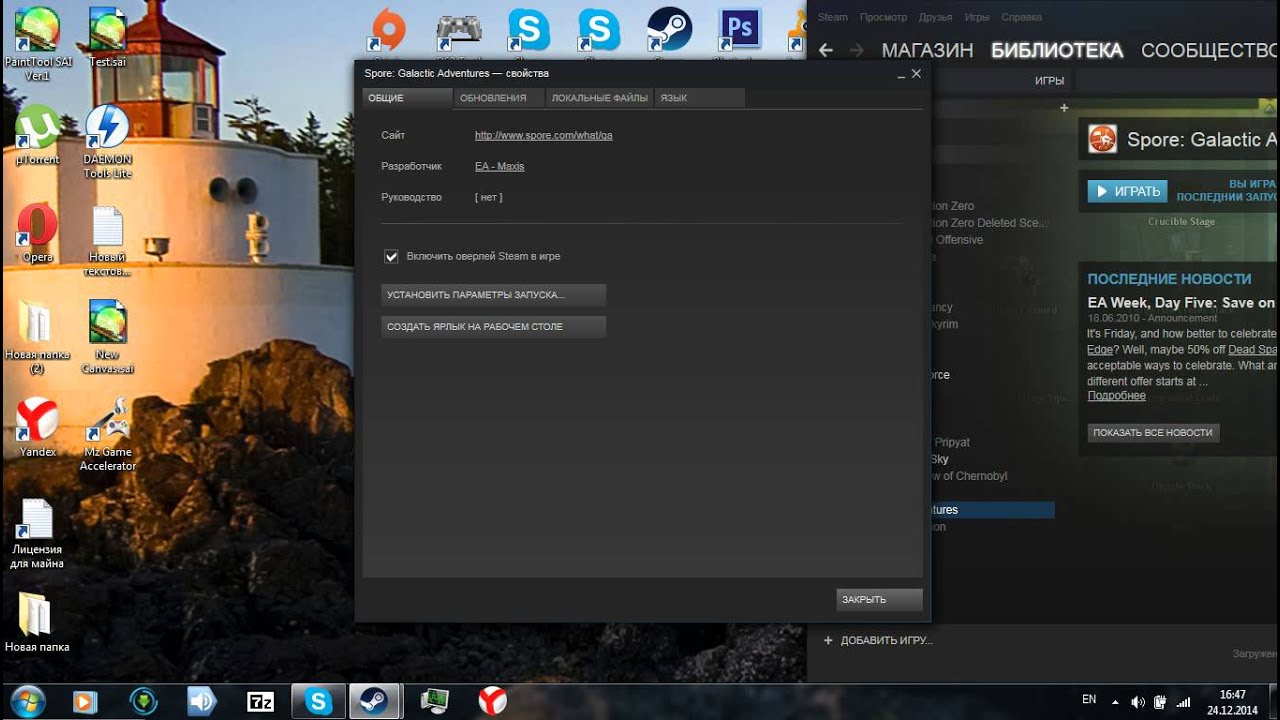
Task: Select the Test.sai file icon
Action: click(x=107, y=38)
